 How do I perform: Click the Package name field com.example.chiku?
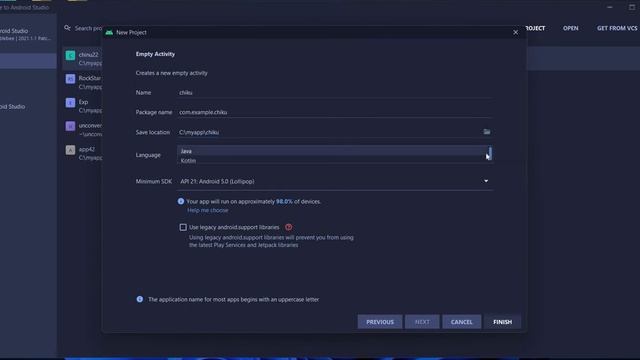click(x=335, y=112)
